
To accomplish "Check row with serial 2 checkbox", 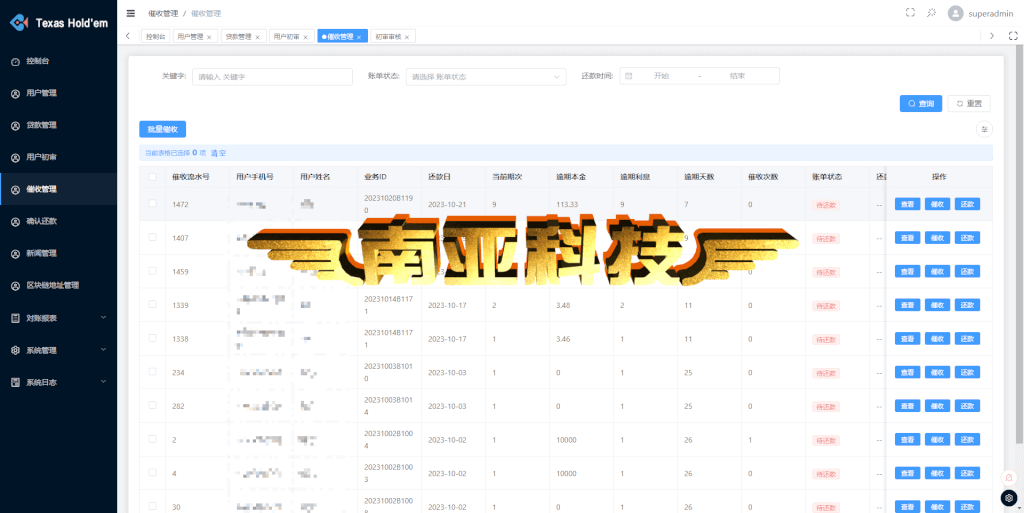I will [152, 439].
